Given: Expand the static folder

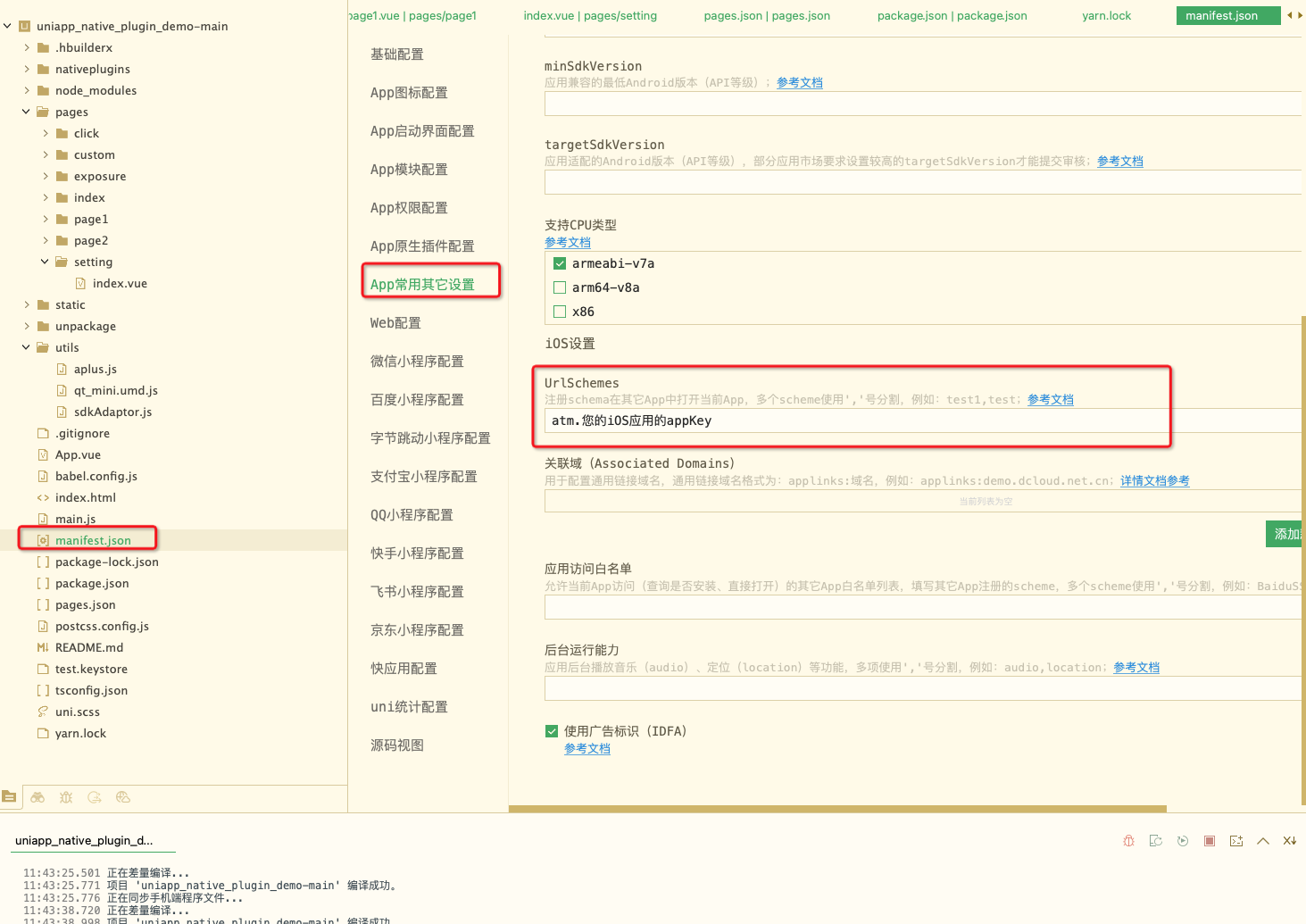Looking at the screenshot, I should (x=27, y=304).
